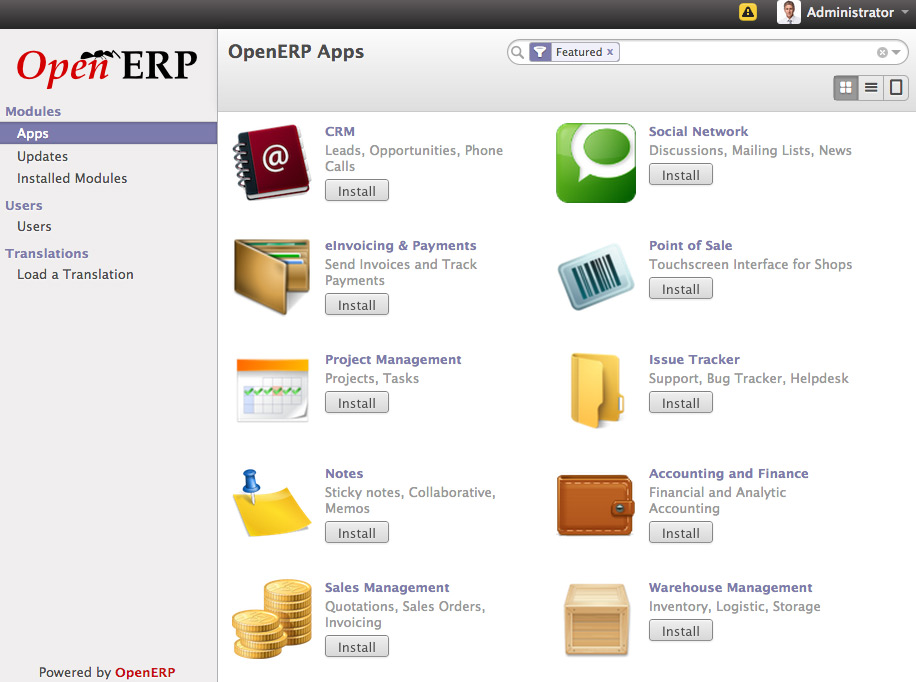Open the Issue Tracker folder icon
The height and width of the screenshot is (682, 916).
(x=597, y=390)
